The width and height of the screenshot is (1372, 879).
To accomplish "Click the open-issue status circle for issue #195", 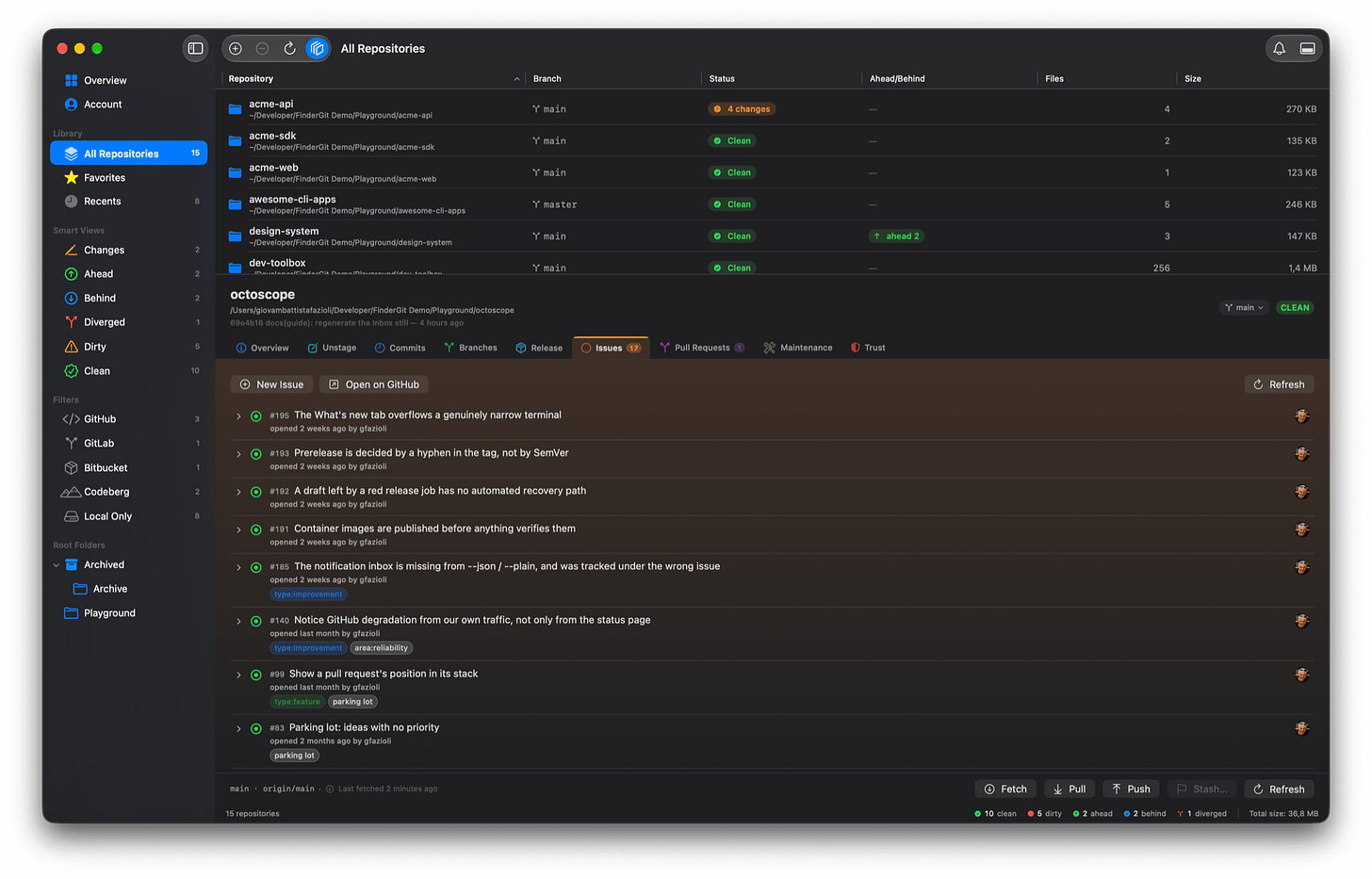I will pos(255,415).
